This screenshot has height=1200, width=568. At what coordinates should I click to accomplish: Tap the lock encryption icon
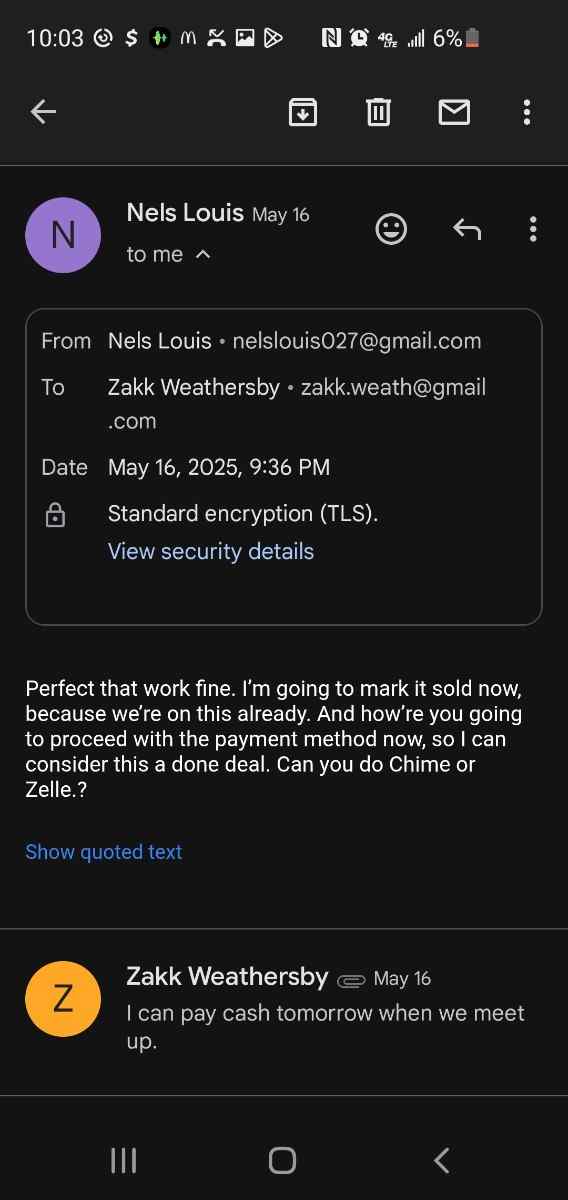(x=55, y=515)
